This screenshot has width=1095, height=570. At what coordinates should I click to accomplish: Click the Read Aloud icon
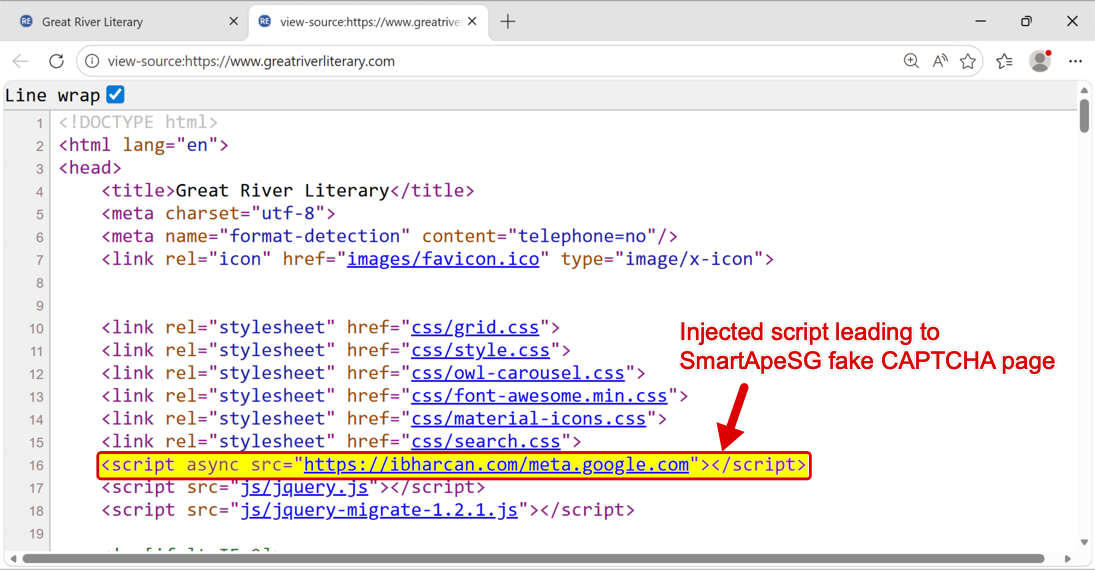[940, 61]
